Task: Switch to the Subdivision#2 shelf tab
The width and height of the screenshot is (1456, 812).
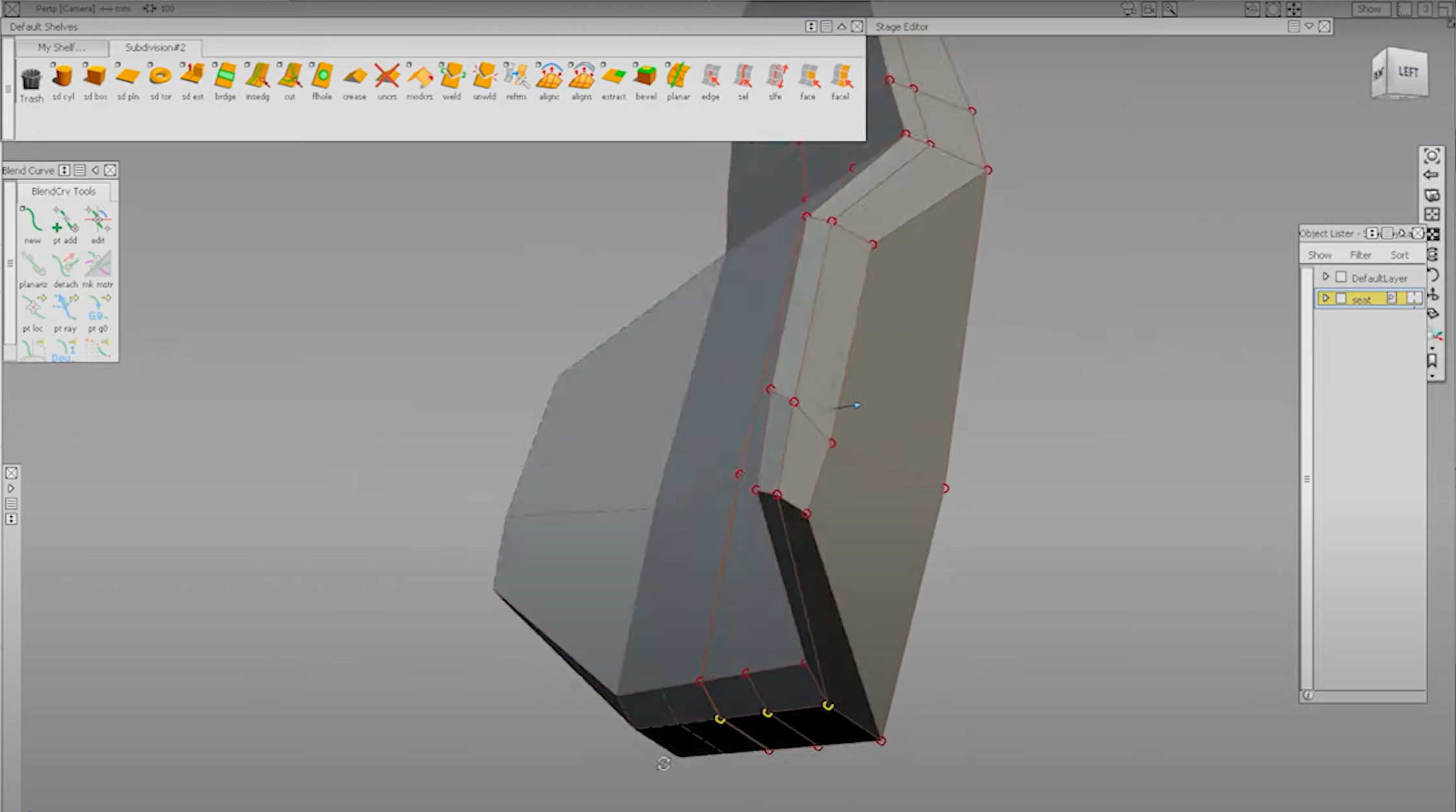Action: pyautogui.click(x=156, y=47)
